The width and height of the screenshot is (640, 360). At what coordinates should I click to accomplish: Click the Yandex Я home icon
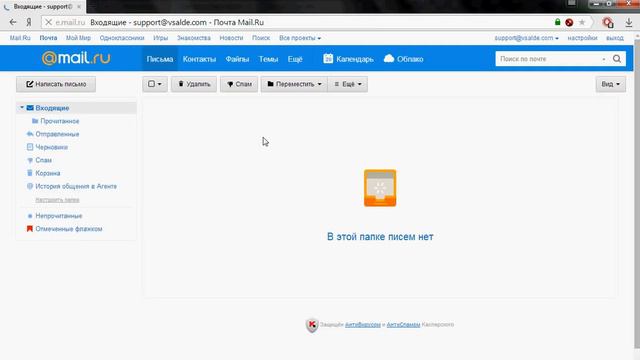point(29,22)
